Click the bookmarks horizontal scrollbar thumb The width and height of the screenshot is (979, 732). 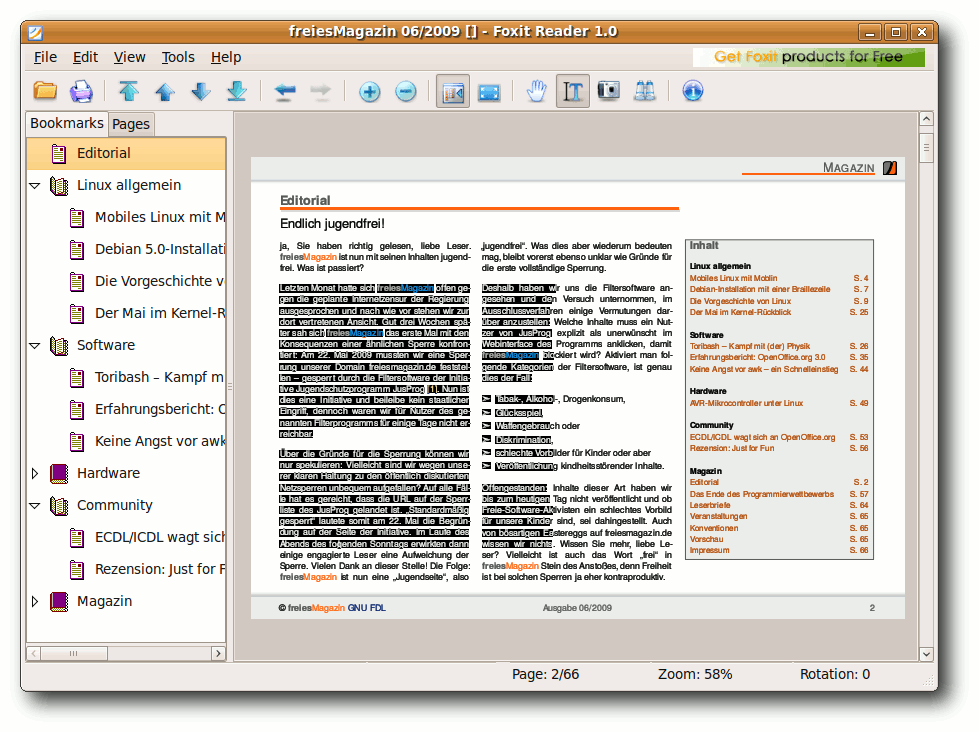coord(74,653)
